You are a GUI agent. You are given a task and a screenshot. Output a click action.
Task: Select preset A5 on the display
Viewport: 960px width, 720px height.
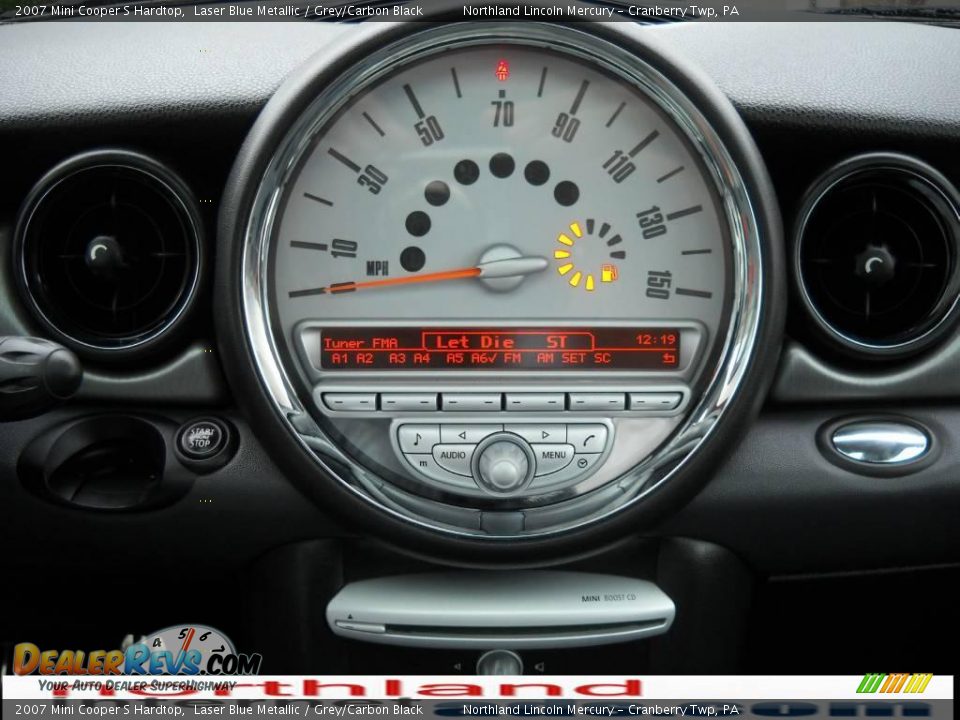(x=455, y=358)
